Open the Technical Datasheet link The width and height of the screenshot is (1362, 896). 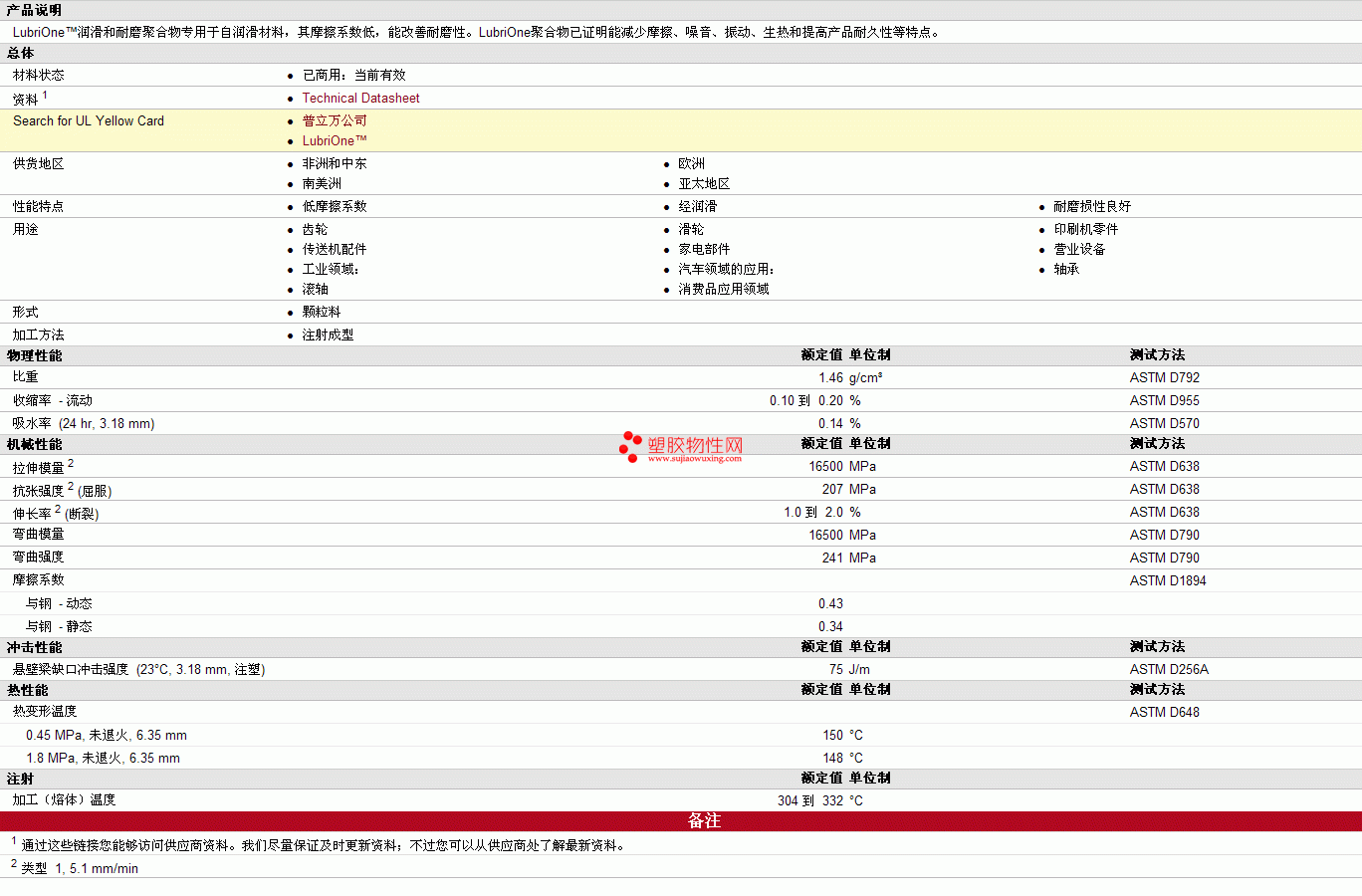360,98
